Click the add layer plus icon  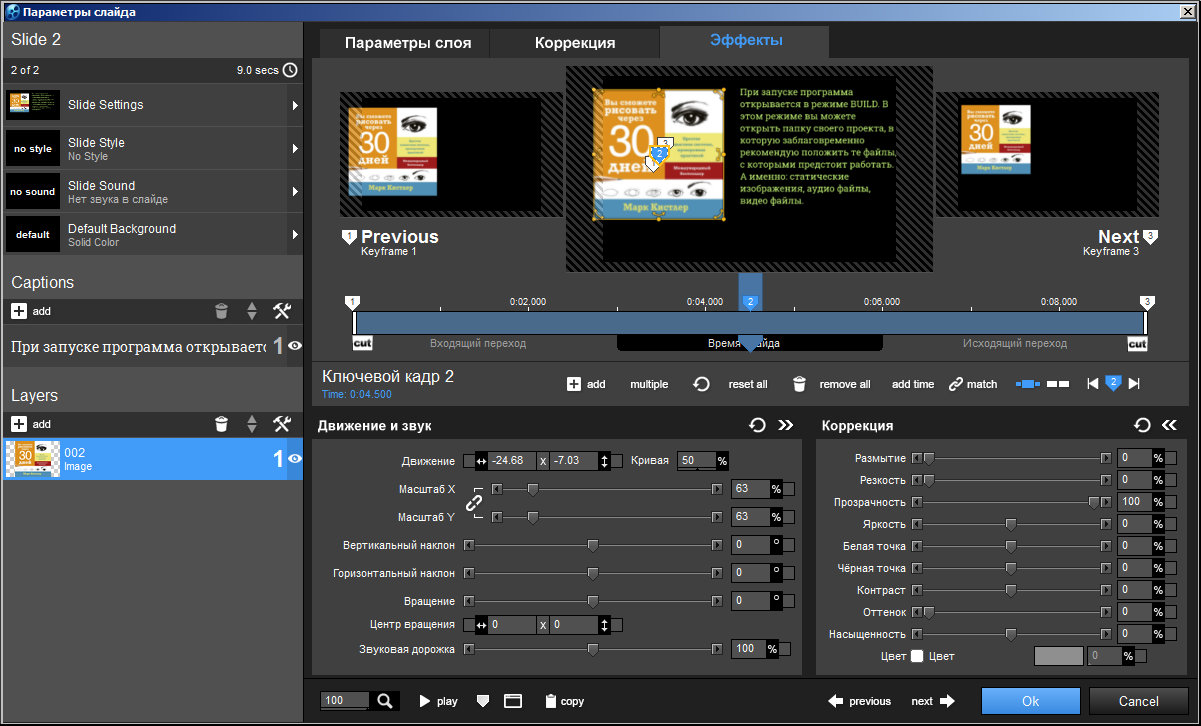tap(19, 424)
